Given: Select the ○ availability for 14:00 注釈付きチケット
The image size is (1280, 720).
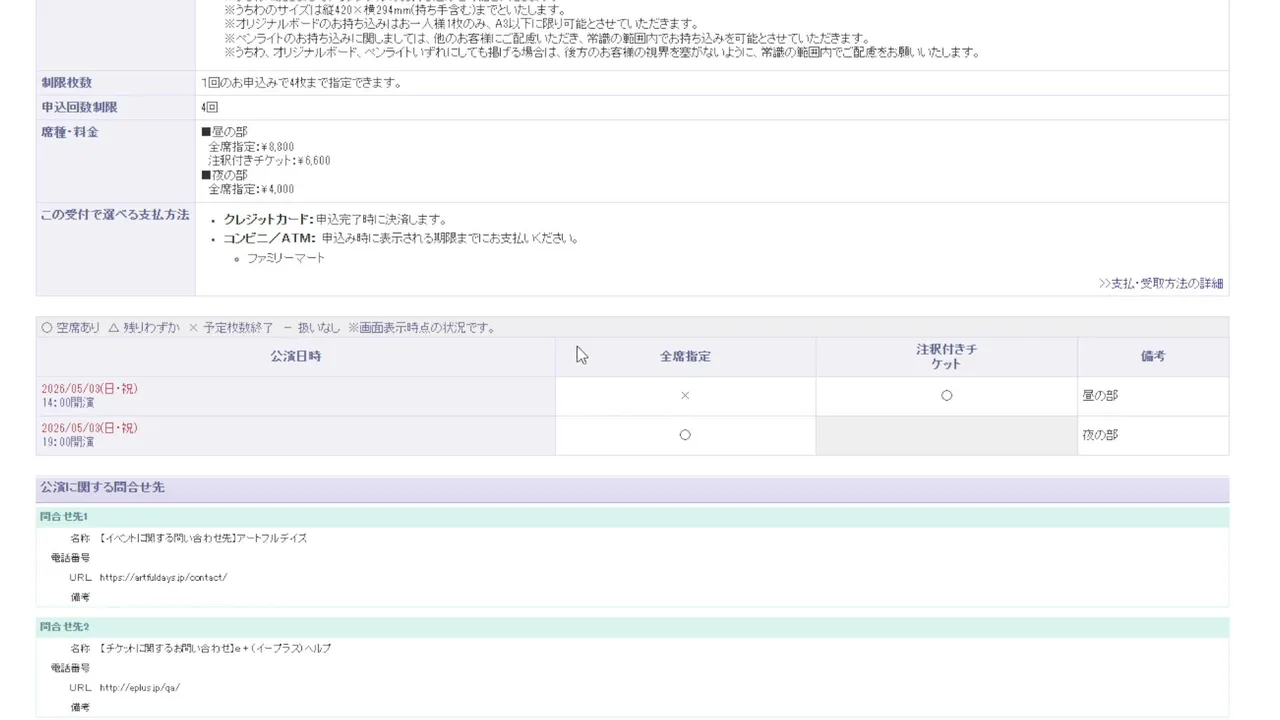Looking at the screenshot, I should pos(946,396).
